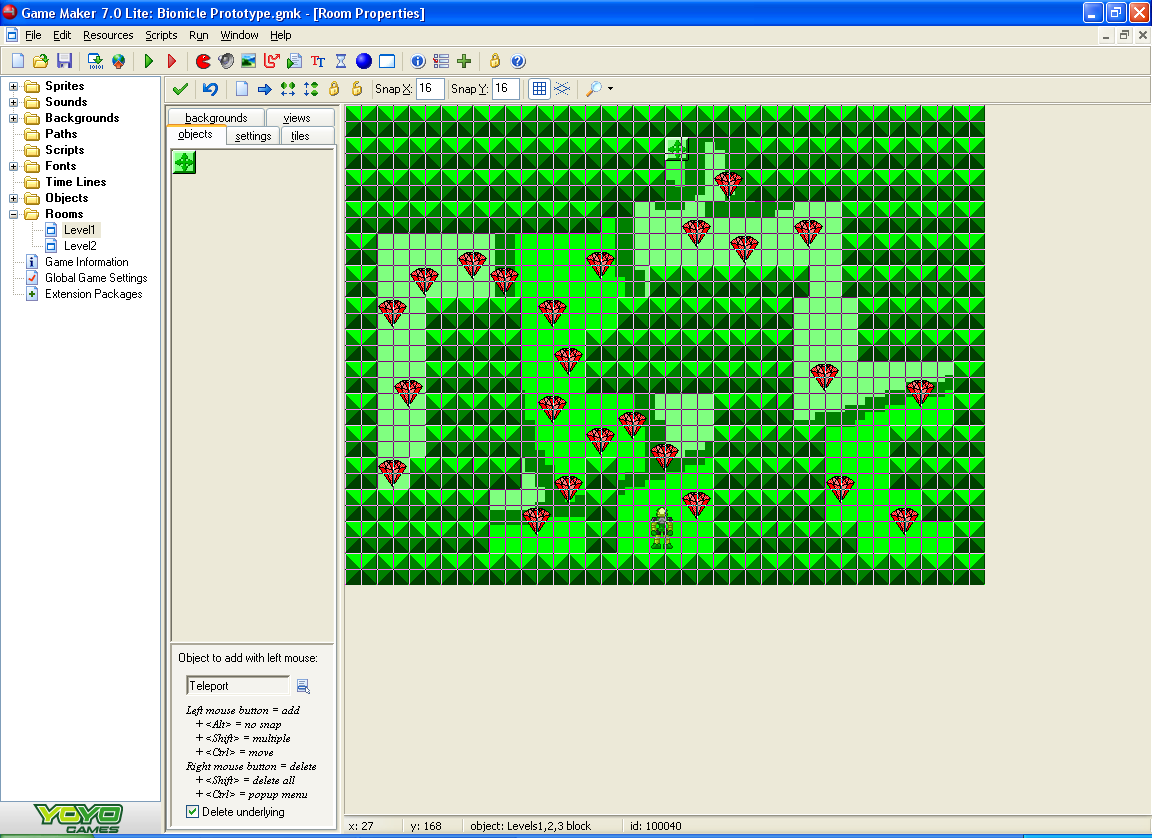Create a new object resource
1152x838 pixels.
pos(363,61)
